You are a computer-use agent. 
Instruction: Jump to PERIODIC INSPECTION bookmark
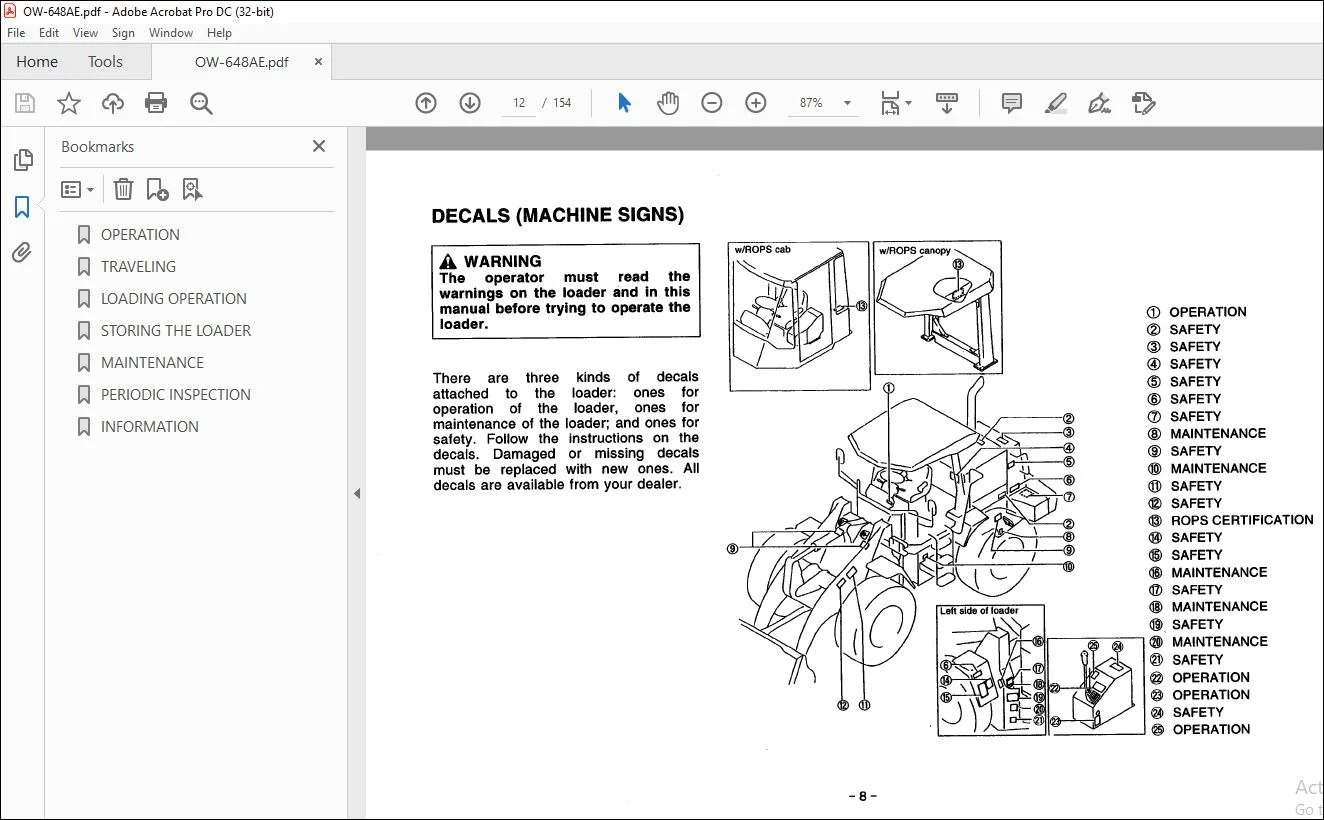click(x=176, y=395)
